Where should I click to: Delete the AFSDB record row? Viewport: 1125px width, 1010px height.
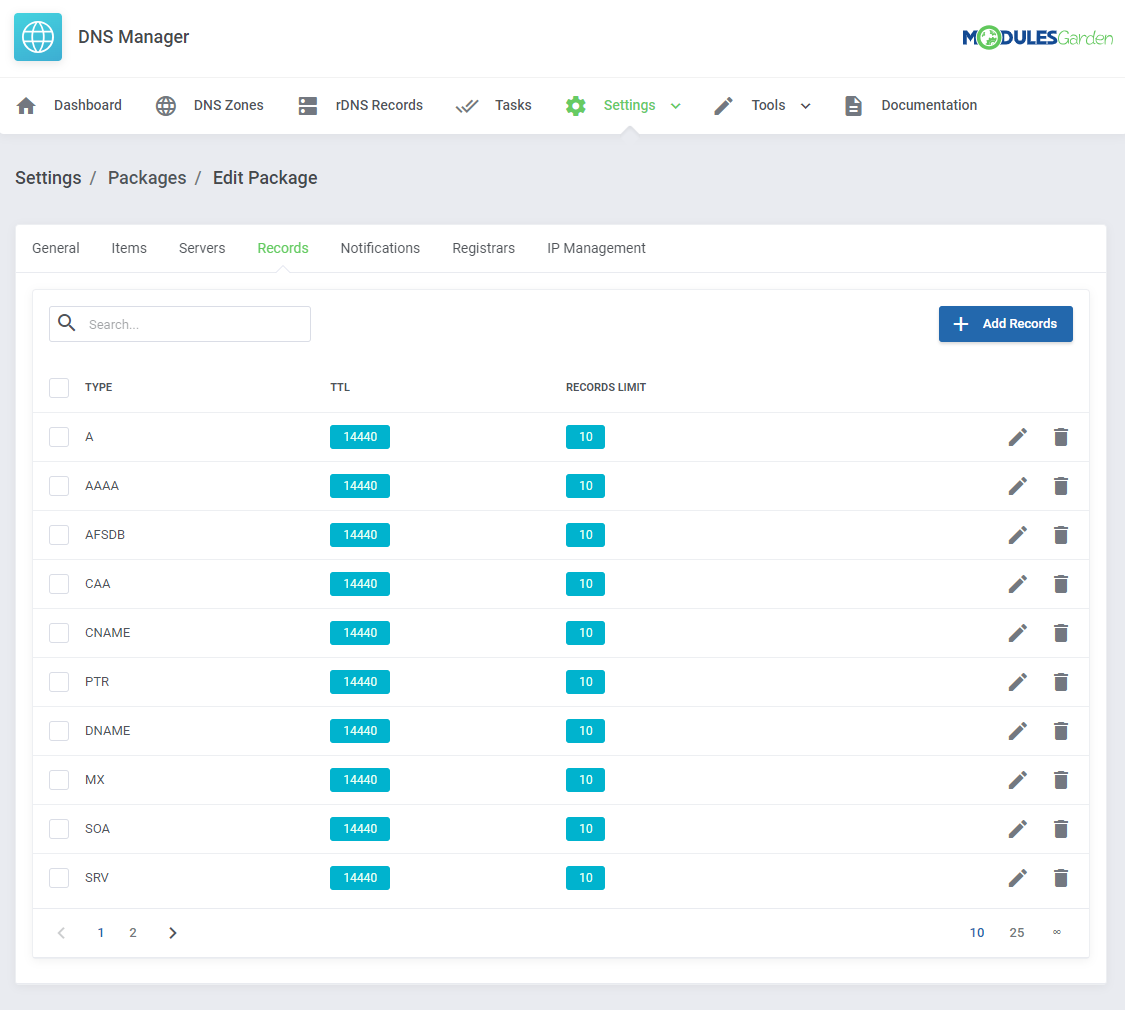(x=1060, y=534)
